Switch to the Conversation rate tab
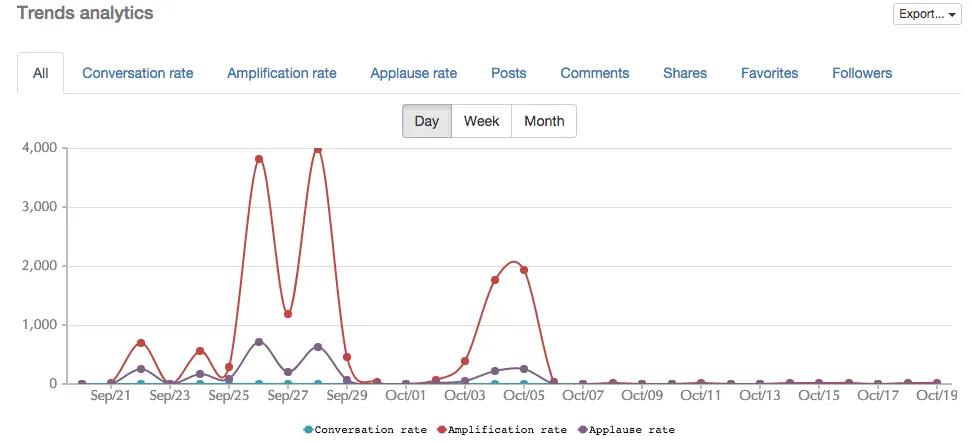Viewport: 972px width, 443px height. [138, 73]
